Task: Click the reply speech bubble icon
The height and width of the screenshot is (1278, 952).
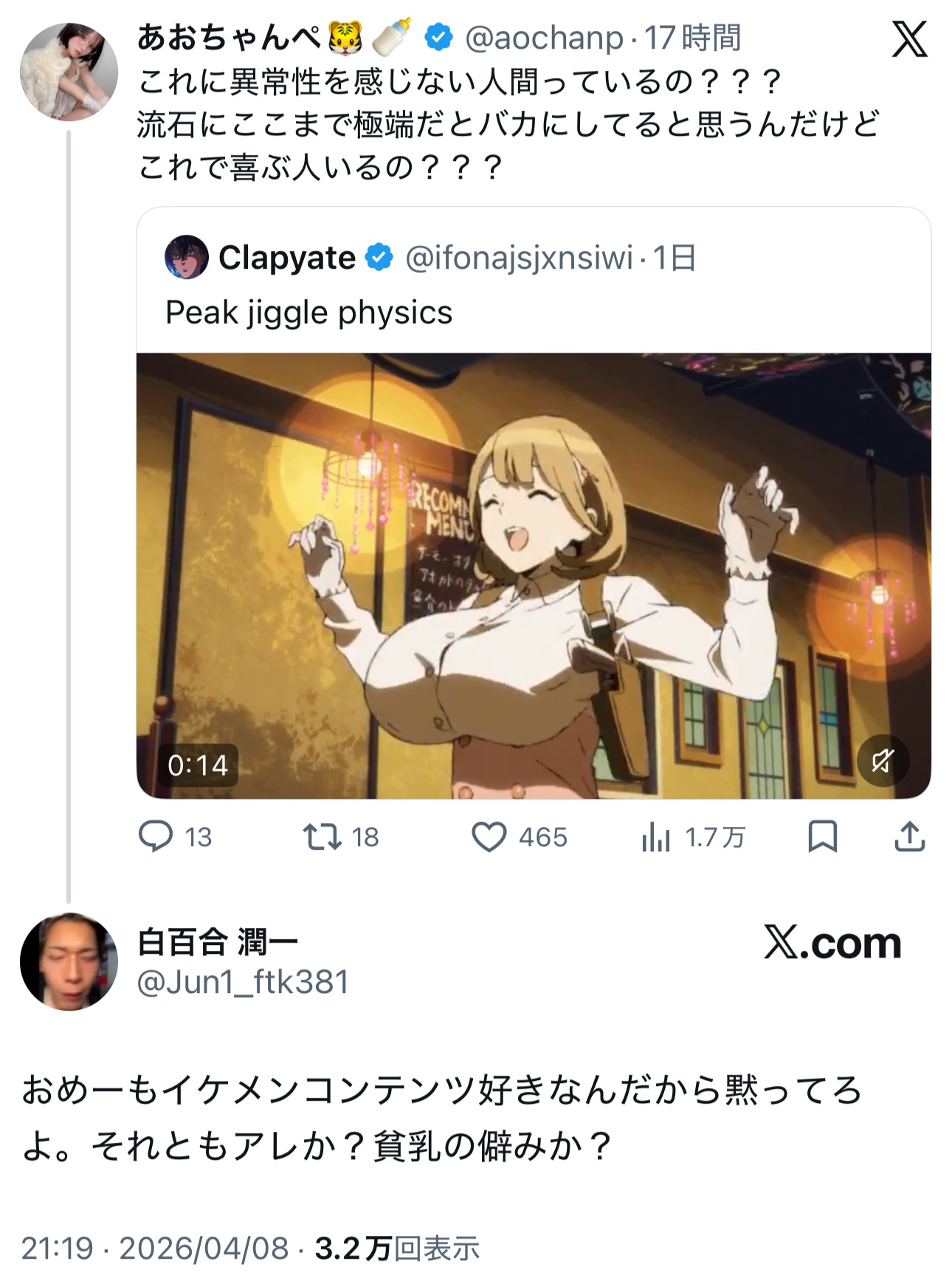Action: (x=156, y=836)
